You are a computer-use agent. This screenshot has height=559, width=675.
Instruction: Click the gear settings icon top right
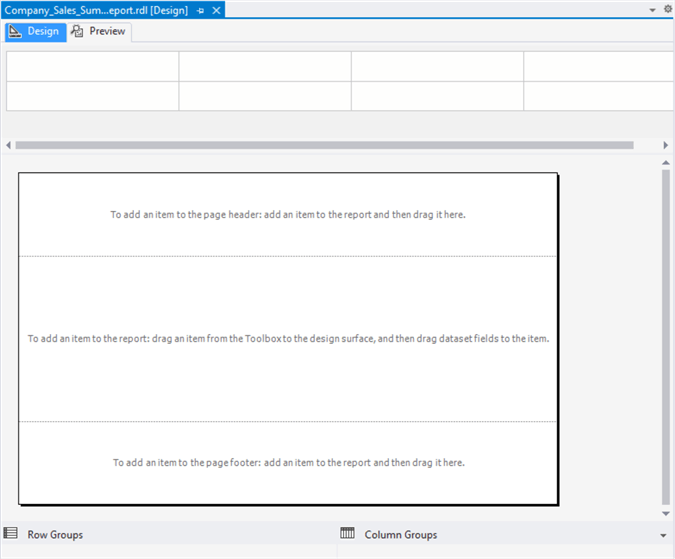(668, 9)
